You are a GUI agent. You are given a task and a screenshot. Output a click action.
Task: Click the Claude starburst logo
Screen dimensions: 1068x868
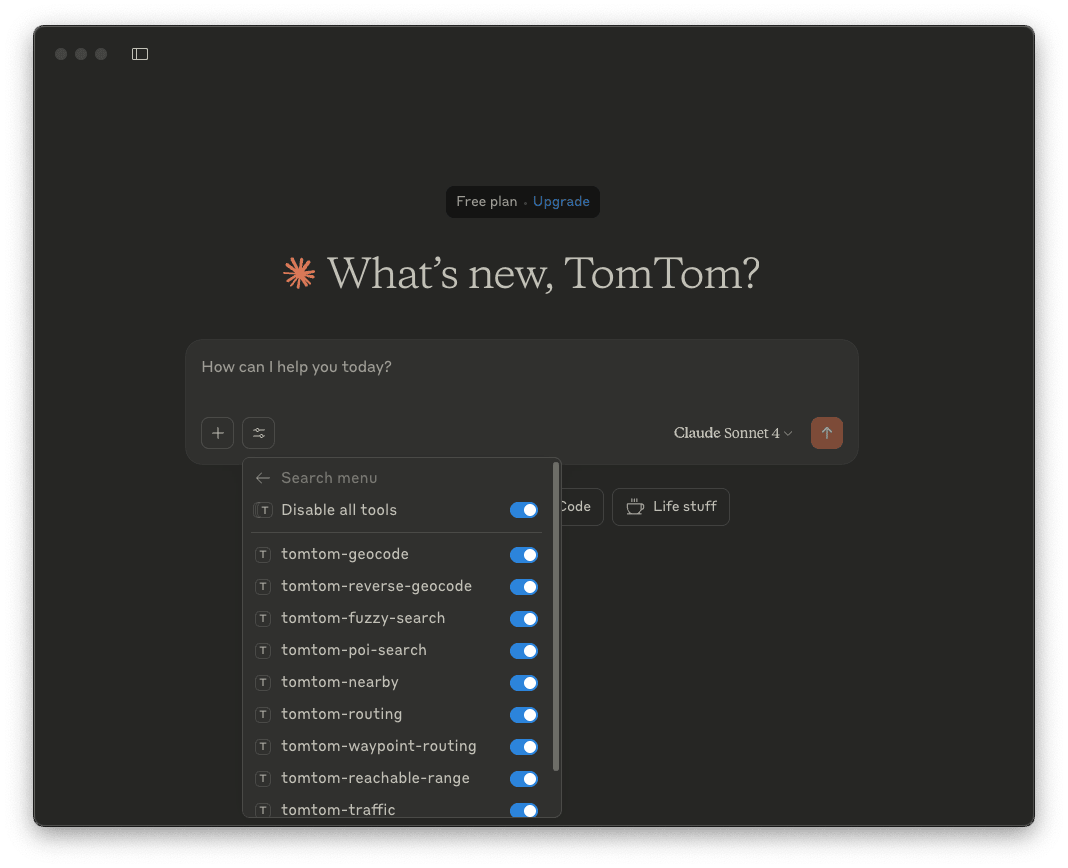tap(299, 273)
